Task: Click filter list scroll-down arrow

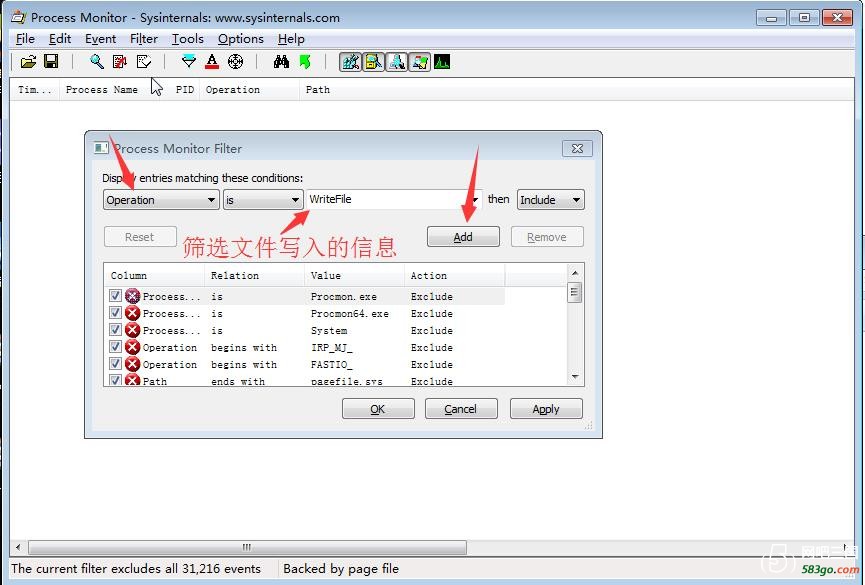Action: (x=575, y=377)
